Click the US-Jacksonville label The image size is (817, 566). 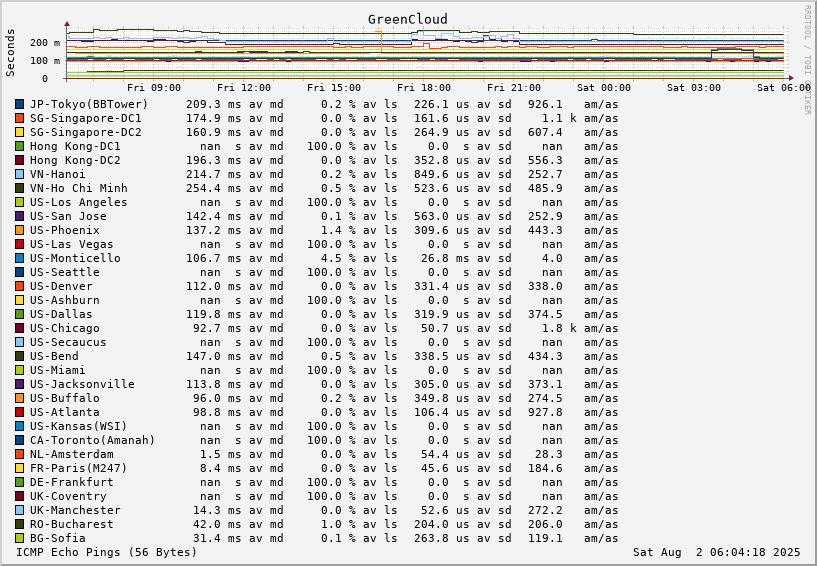82,384
